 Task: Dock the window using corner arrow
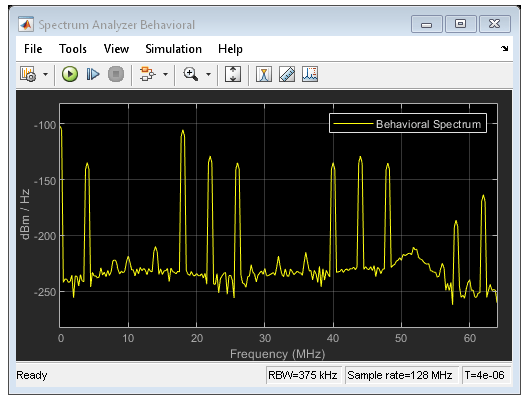coord(504,49)
